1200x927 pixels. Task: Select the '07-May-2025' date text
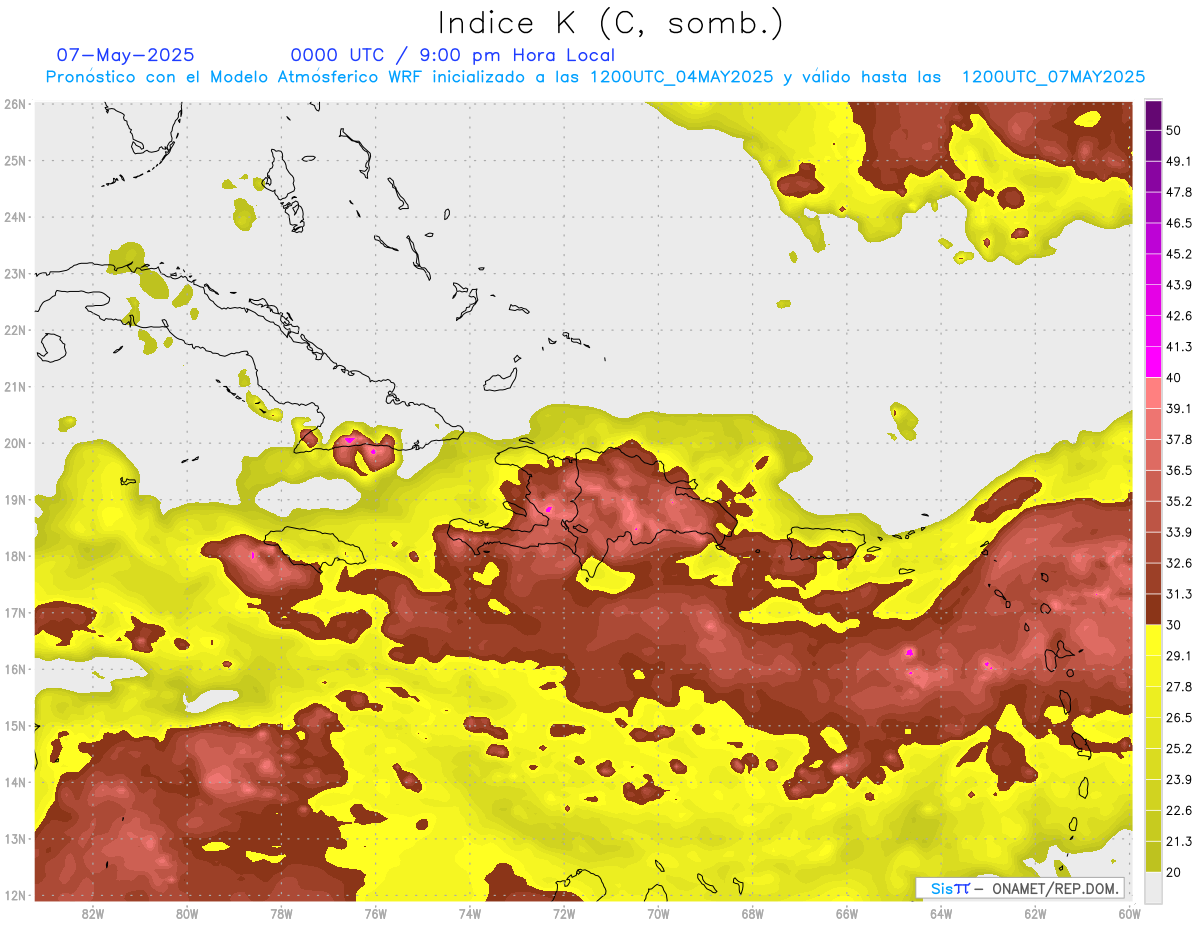(x=126, y=55)
